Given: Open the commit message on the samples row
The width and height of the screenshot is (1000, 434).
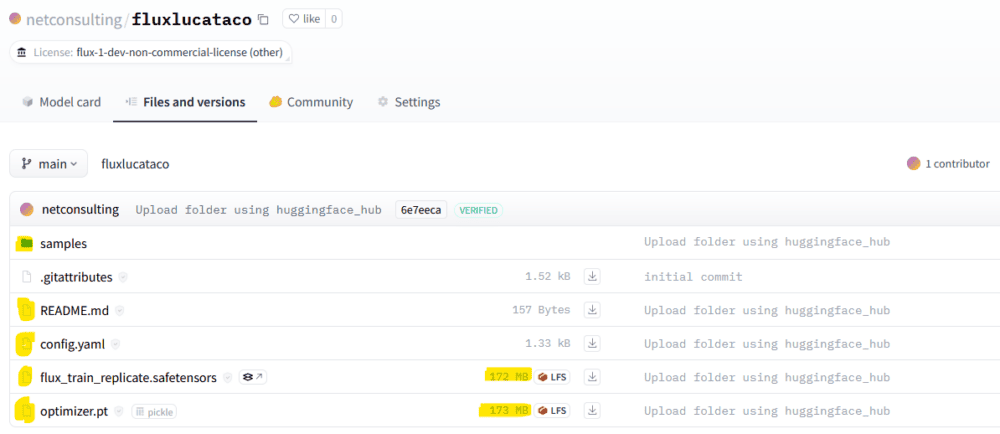Looking at the screenshot, I should pyautogui.click(x=767, y=242).
